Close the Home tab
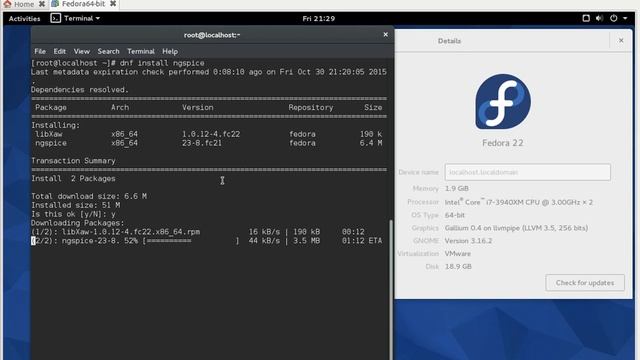 [42, 4]
